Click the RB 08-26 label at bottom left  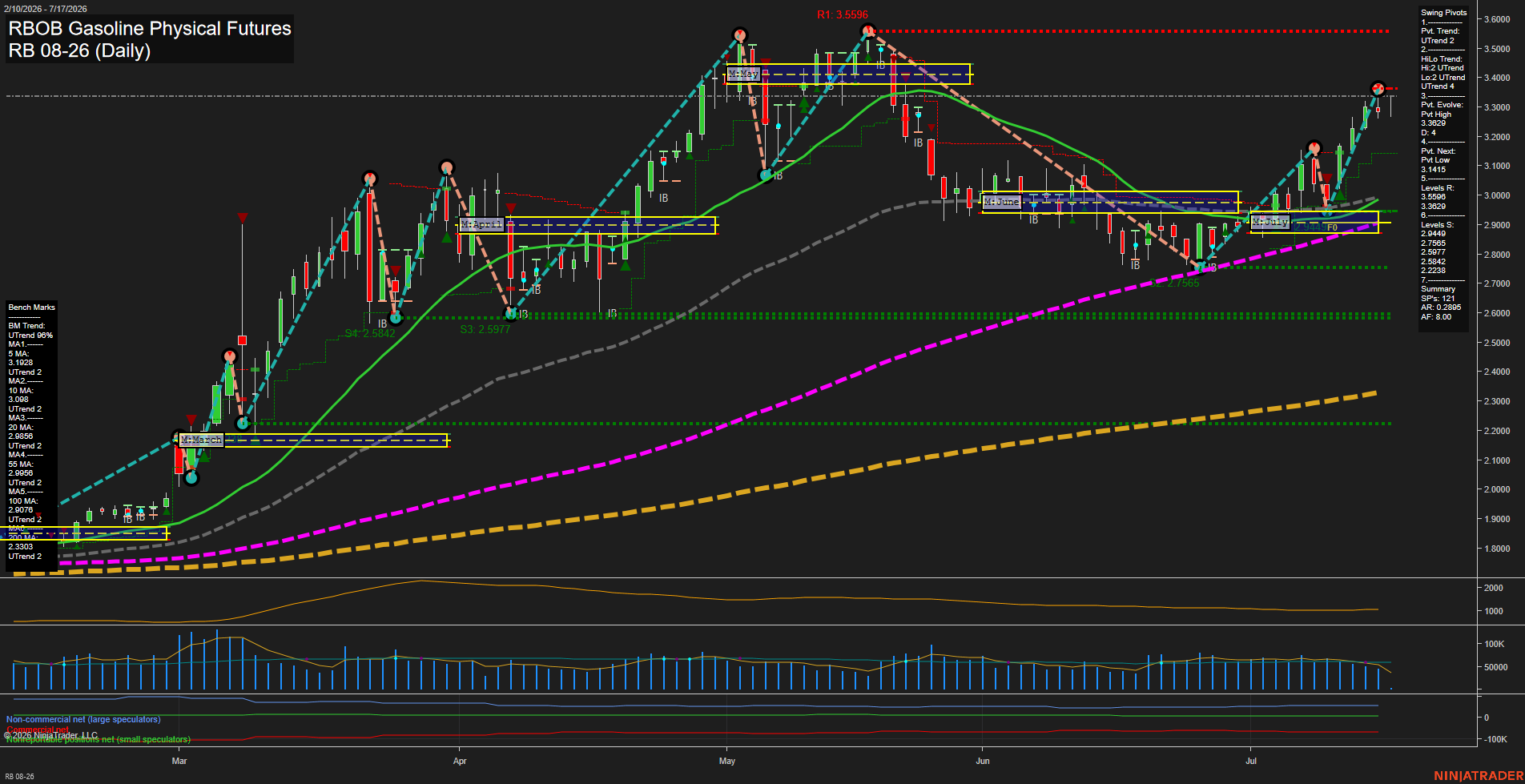click(19, 777)
